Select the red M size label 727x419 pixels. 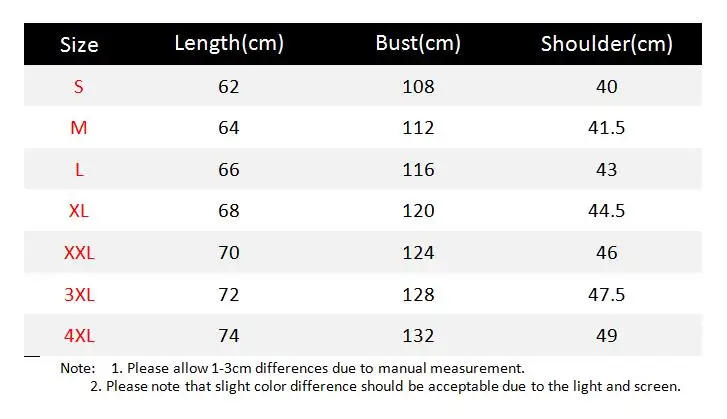tap(78, 127)
